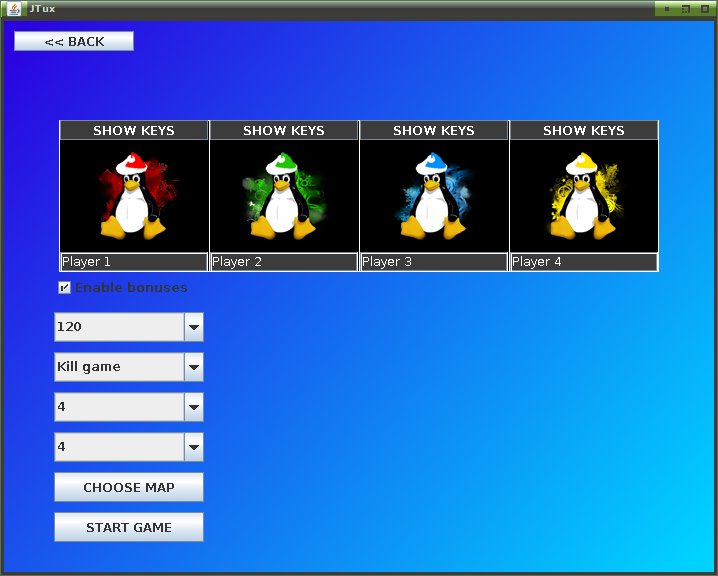Show keys for Player 4
Screen dimensions: 718x576
tap(583, 130)
